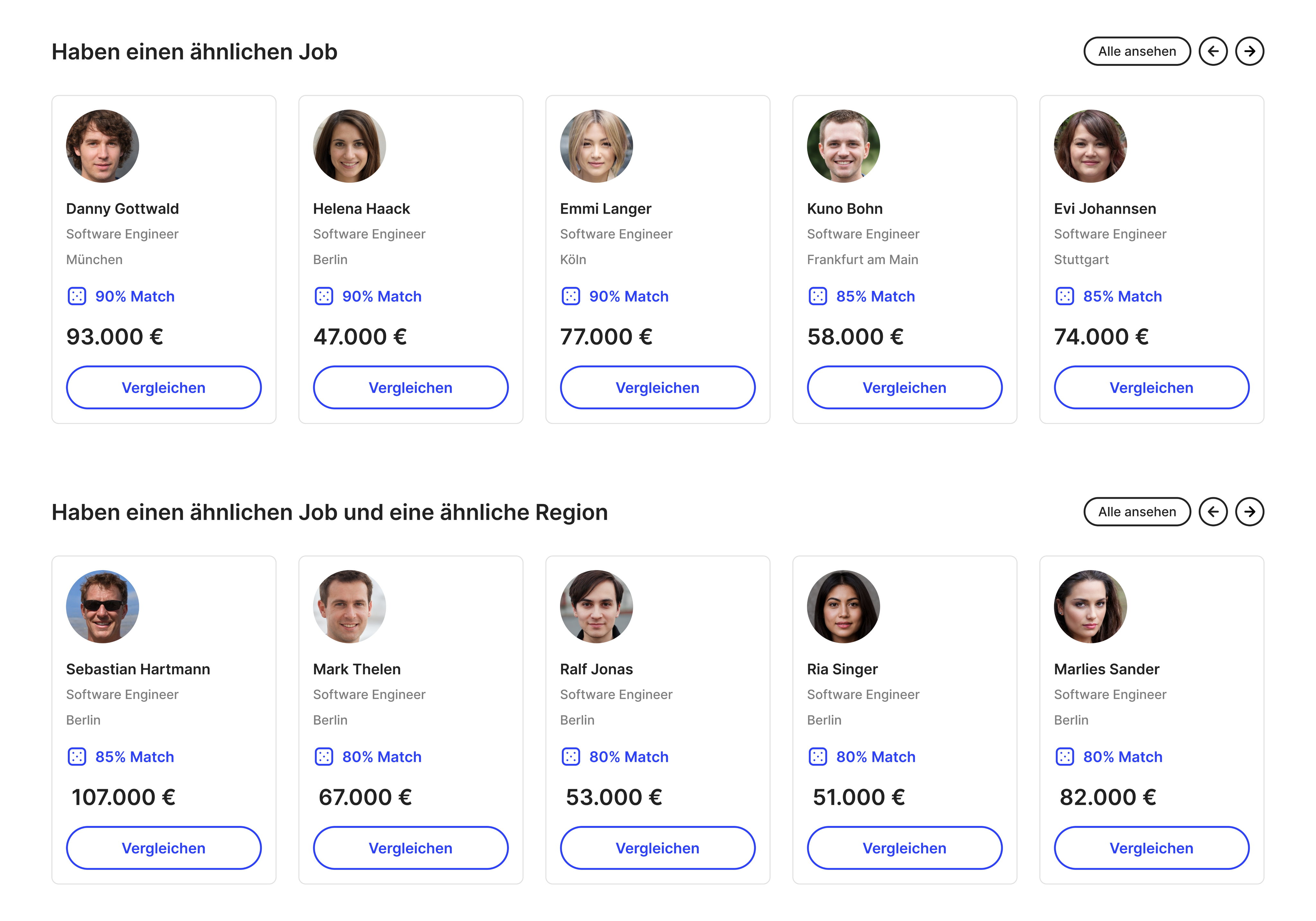Click the match icon on Ralf Jonas's card
This screenshot has height=921, width=1316.
[x=571, y=756]
